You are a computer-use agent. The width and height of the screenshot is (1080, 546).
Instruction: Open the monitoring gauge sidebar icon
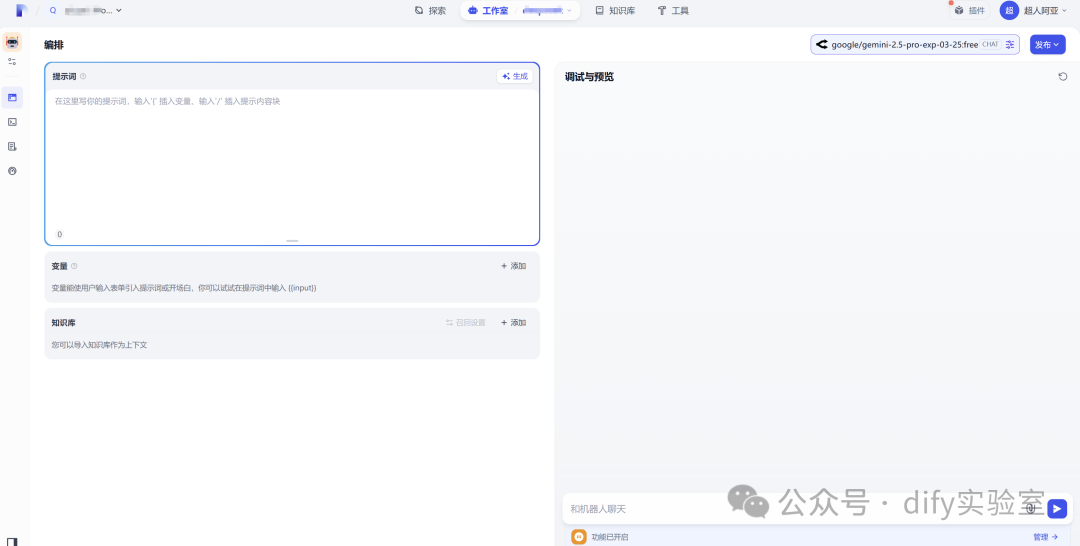click(12, 171)
